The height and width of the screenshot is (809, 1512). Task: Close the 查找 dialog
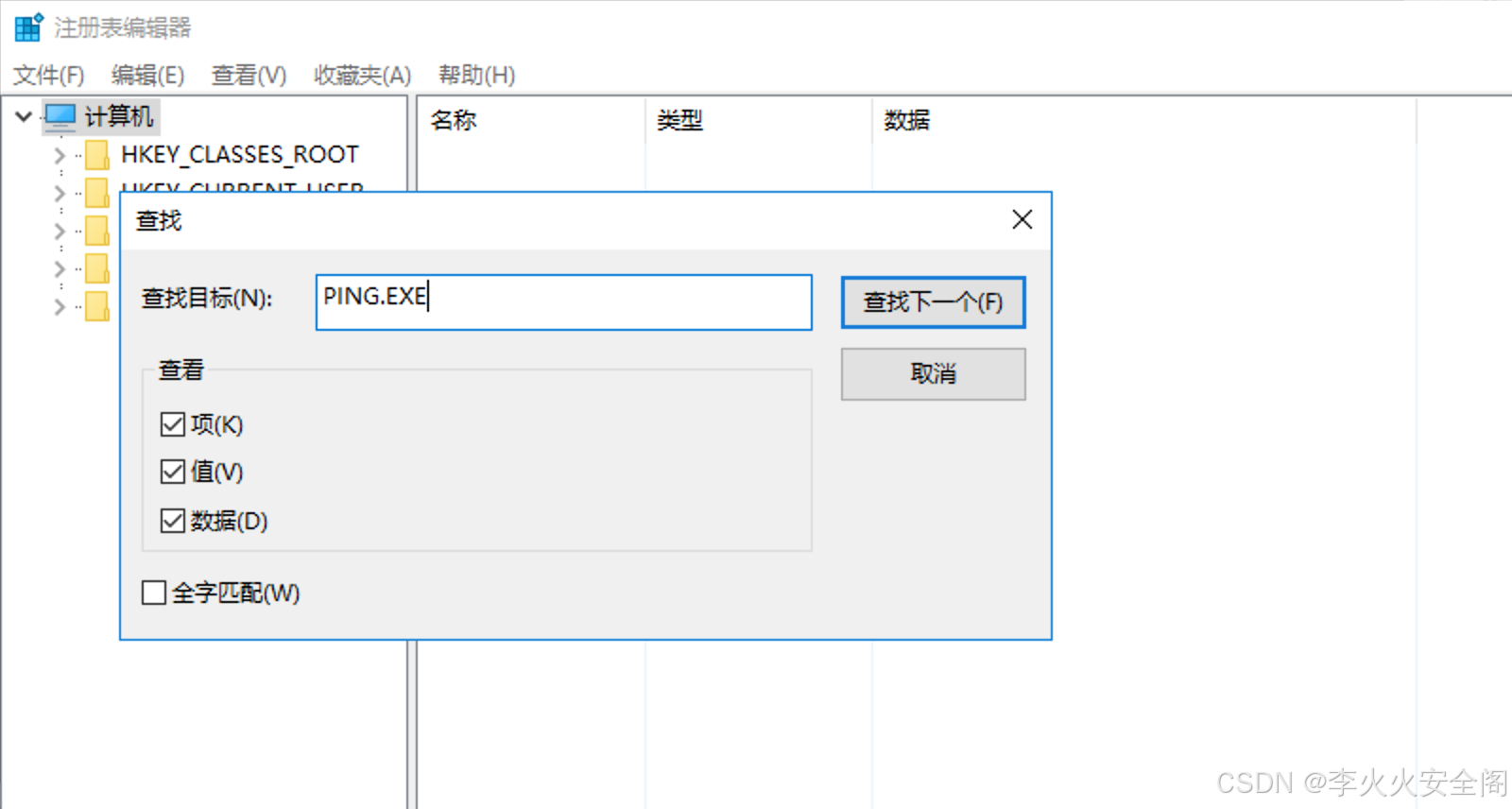click(1022, 220)
